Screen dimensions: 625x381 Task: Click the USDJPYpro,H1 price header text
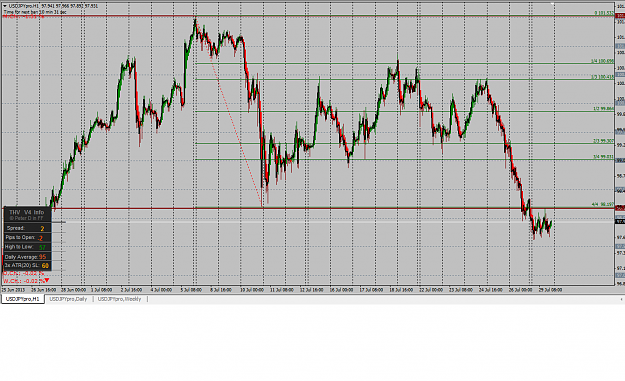coord(53,6)
